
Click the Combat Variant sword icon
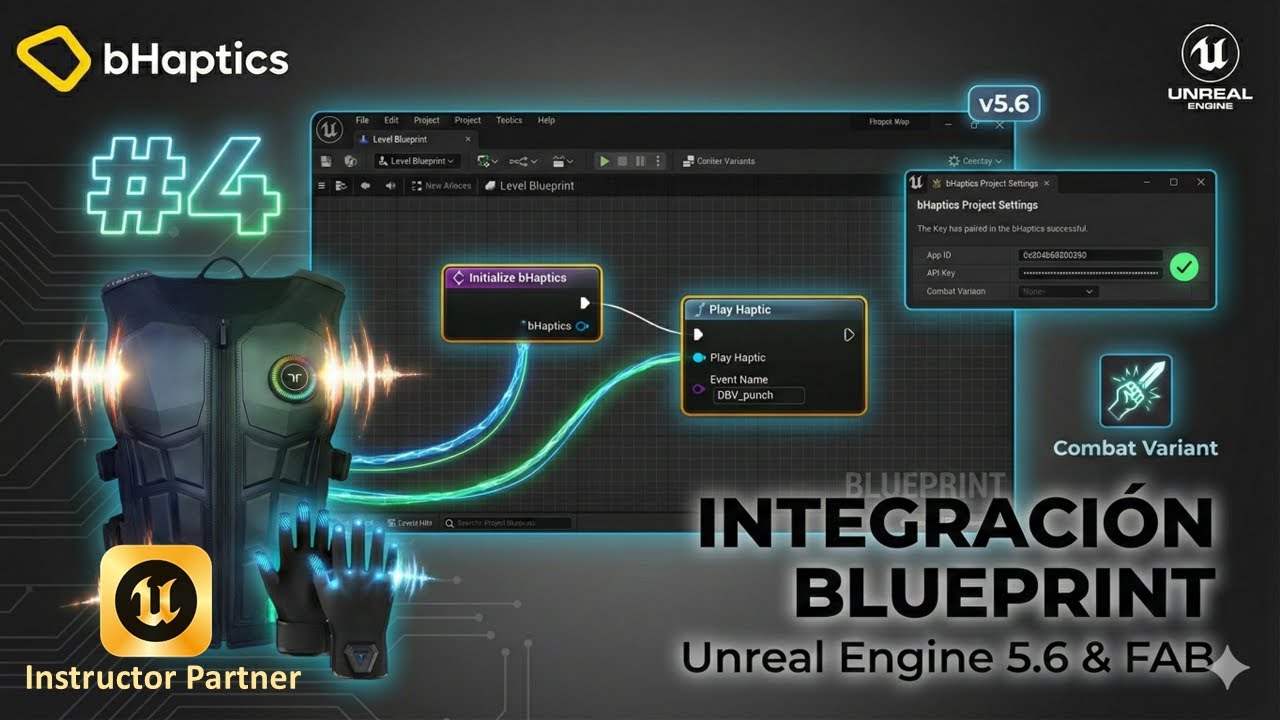[1135, 391]
